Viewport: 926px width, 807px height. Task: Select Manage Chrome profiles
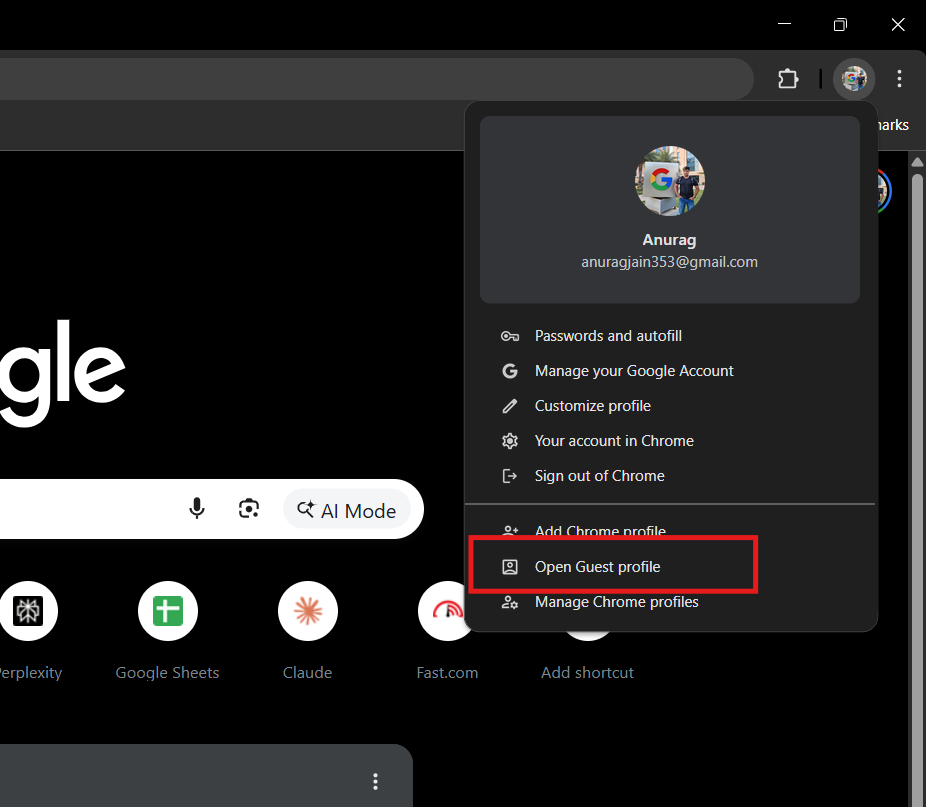(616, 602)
